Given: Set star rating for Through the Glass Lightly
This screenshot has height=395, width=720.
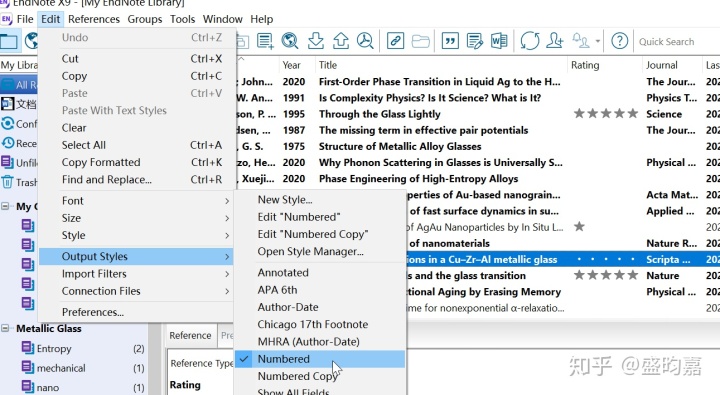Looking at the screenshot, I should [606, 113].
